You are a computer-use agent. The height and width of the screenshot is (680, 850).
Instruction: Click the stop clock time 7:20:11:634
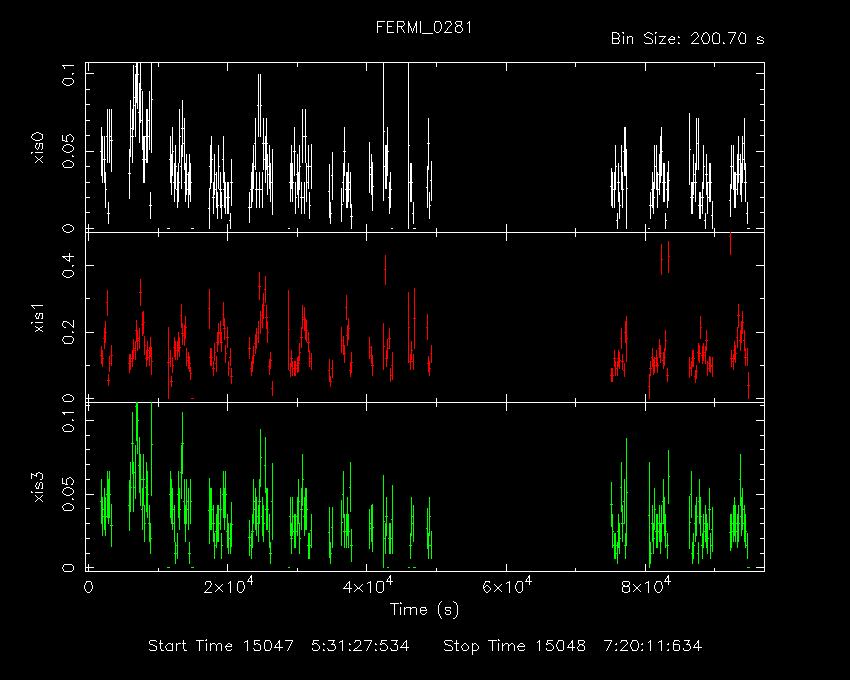tap(653, 646)
